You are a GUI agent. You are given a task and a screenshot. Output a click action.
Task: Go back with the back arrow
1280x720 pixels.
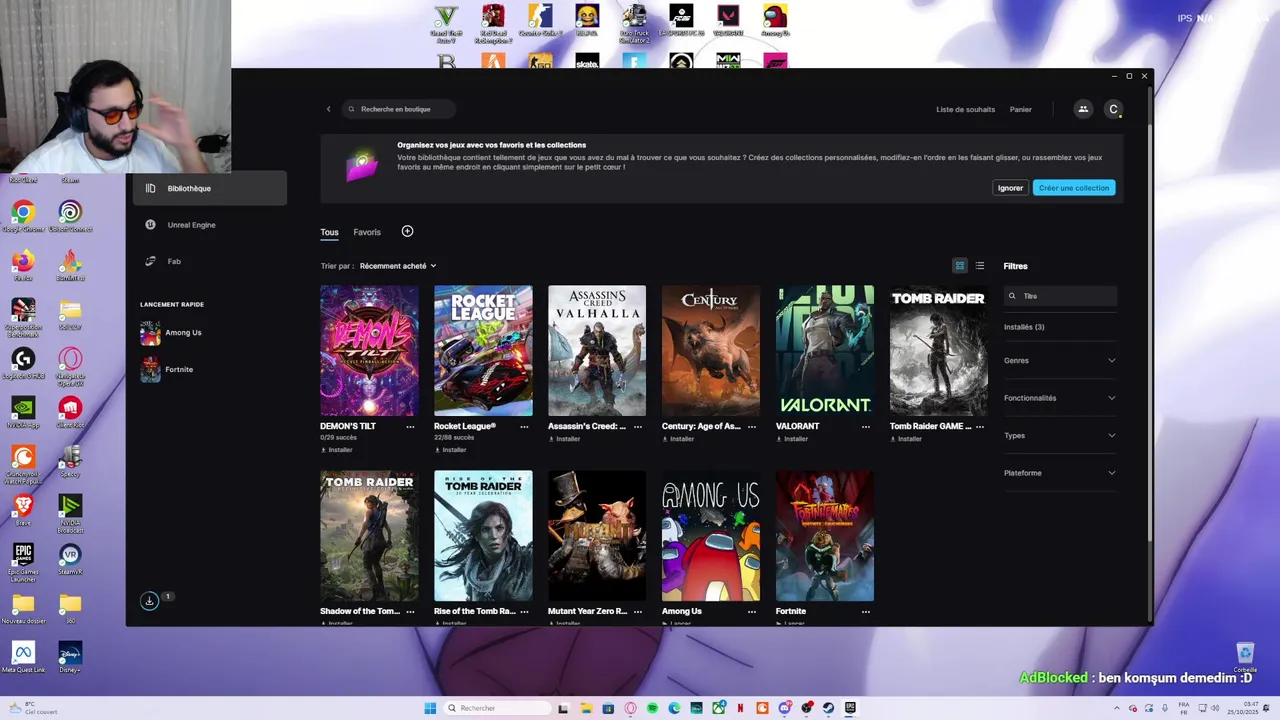pyautogui.click(x=328, y=109)
